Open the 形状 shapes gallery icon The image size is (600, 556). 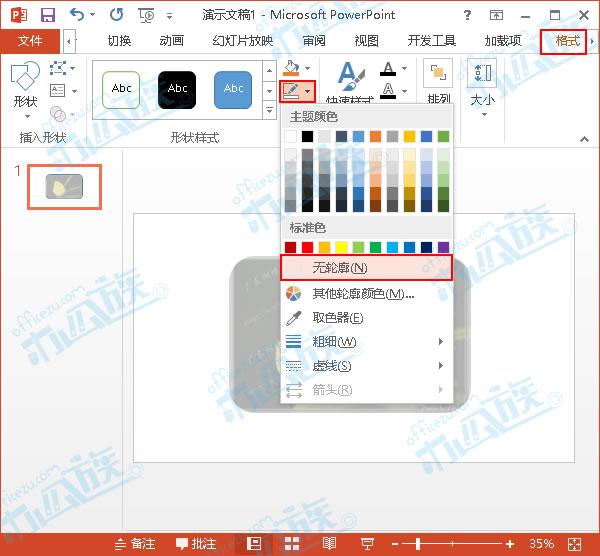point(25,77)
